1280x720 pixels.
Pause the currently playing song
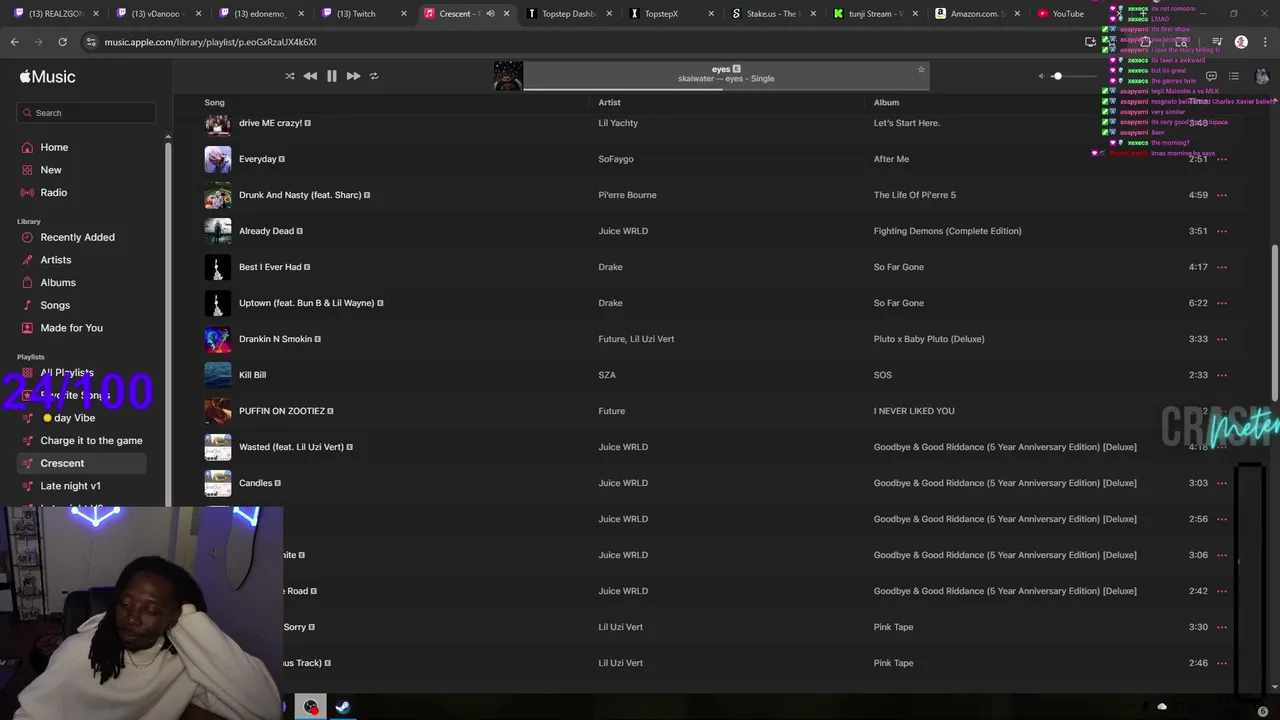[x=332, y=76]
